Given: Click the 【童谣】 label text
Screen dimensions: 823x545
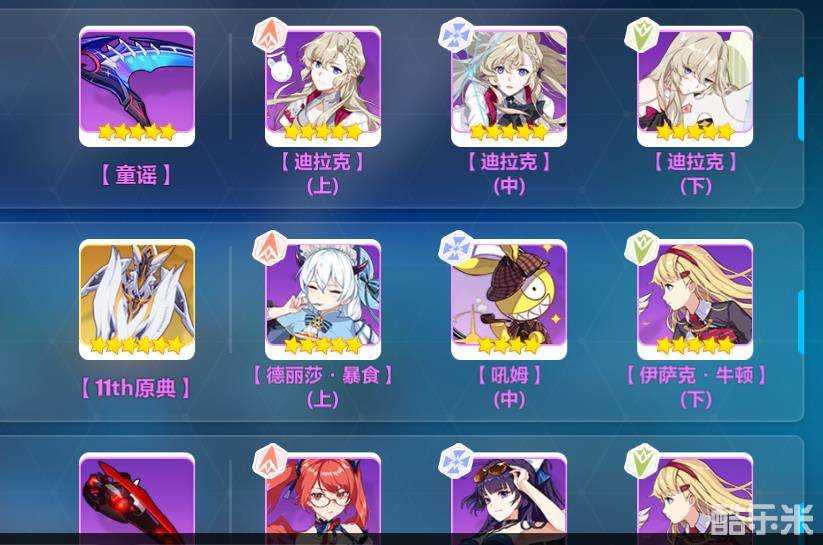Looking at the screenshot, I should (136, 174).
